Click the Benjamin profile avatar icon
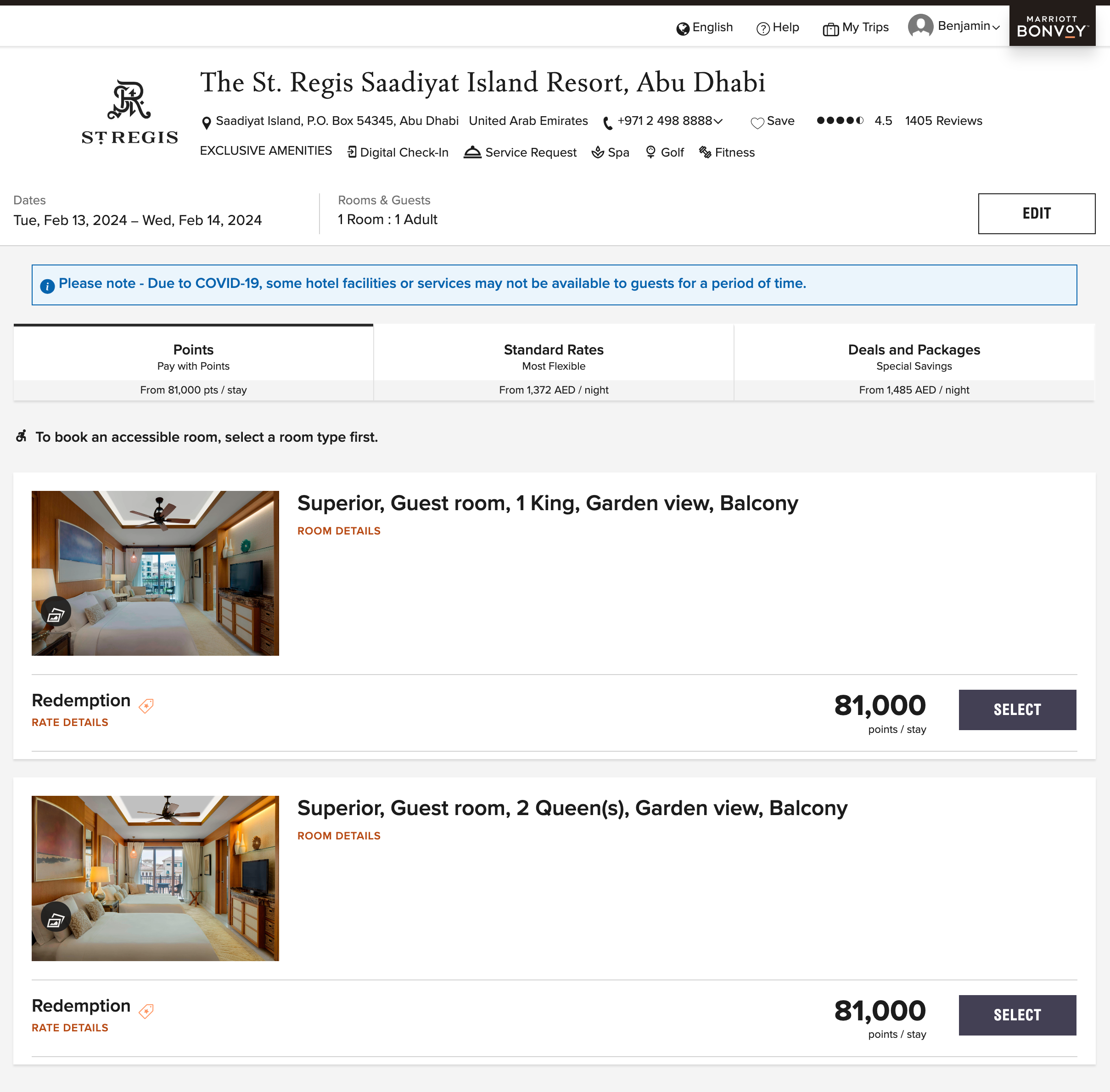 pyautogui.click(x=920, y=26)
